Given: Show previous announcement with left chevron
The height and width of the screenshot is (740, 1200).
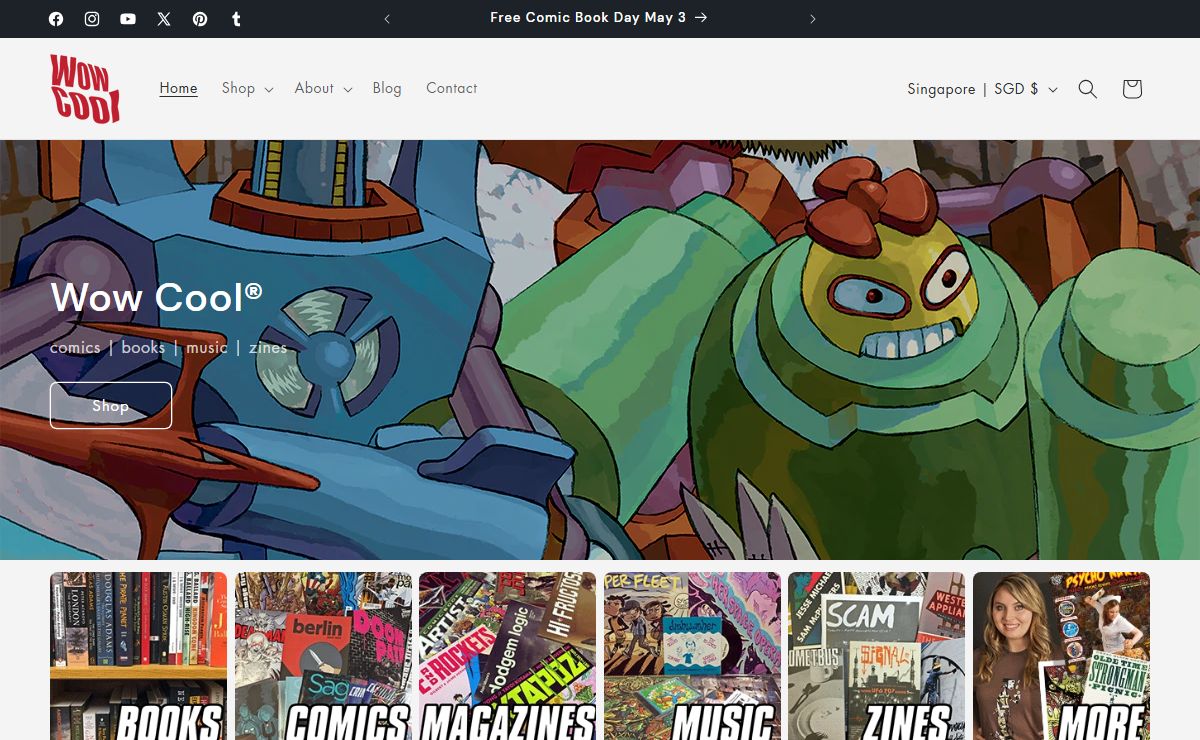Looking at the screenshot, I should (387, 19).
